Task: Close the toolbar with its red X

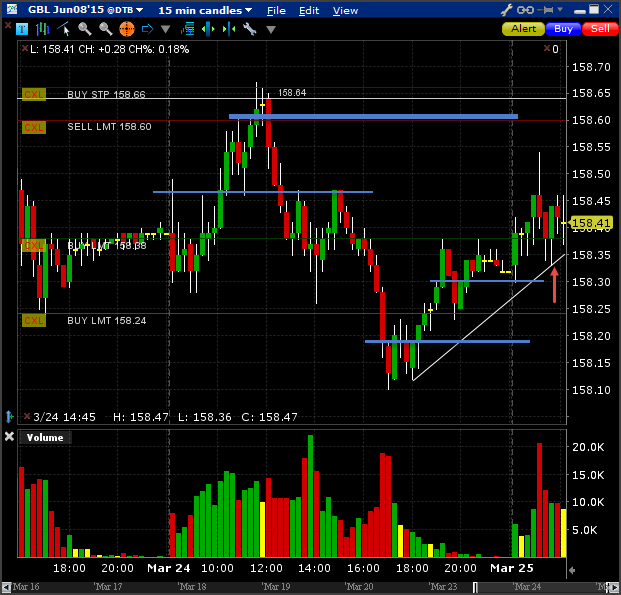Action: point(8,25)
